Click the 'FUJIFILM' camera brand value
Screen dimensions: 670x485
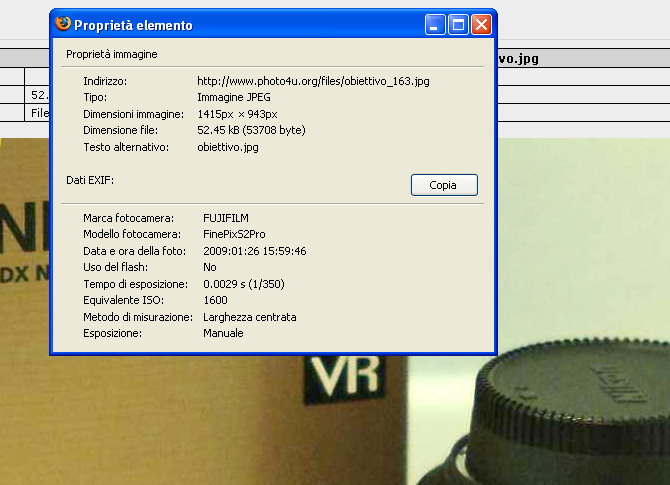click(226, 218)
